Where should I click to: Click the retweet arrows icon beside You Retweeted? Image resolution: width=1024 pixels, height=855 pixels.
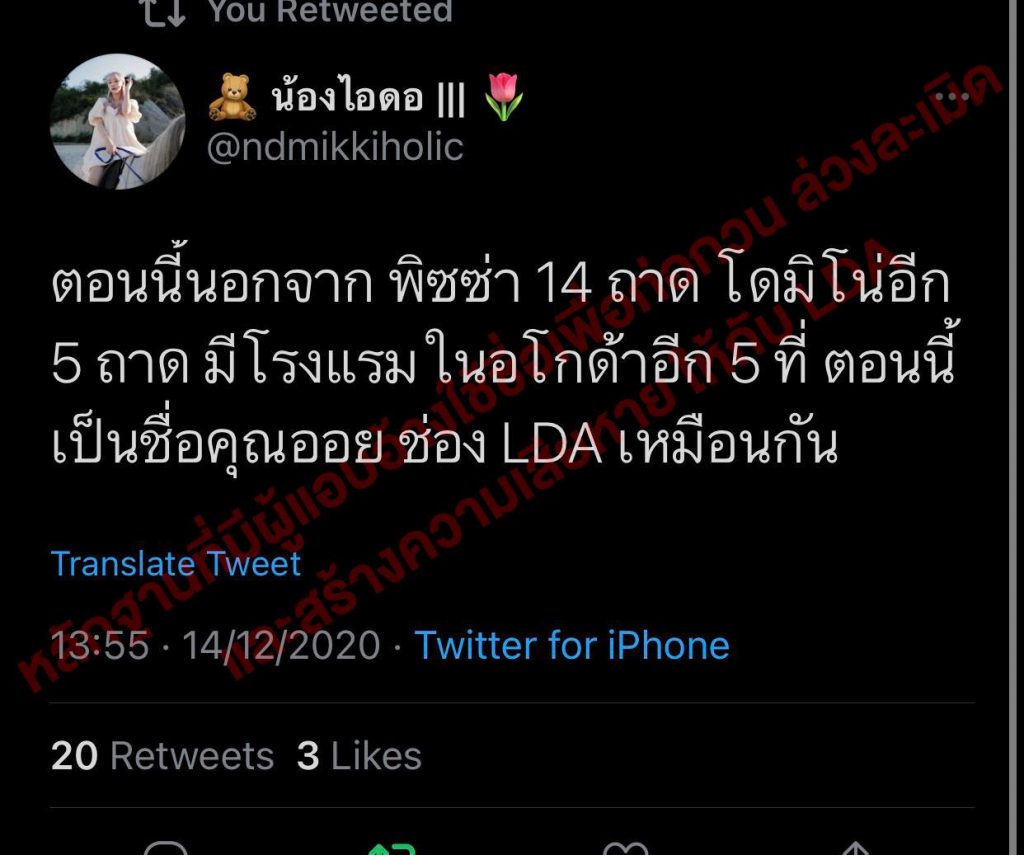[x=164, y=12]
